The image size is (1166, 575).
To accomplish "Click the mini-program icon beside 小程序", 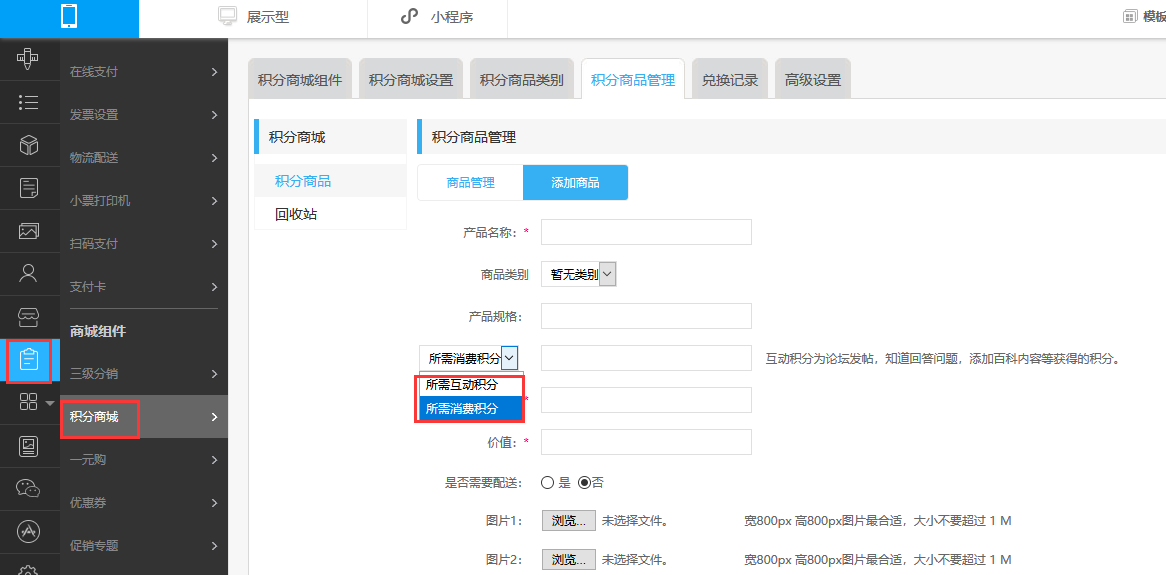I will [409, 17].
